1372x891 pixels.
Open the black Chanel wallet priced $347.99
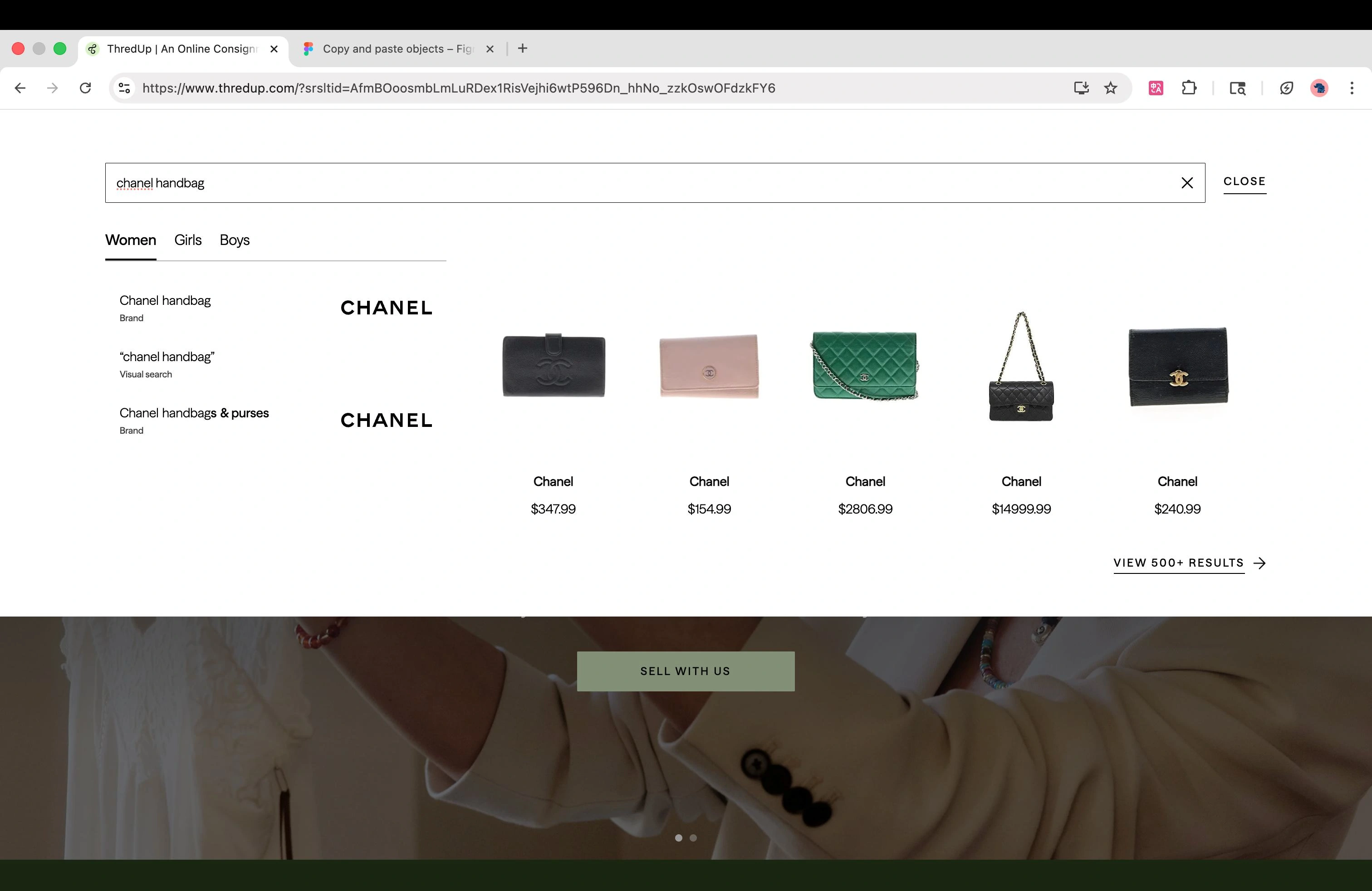coord(554,365)
